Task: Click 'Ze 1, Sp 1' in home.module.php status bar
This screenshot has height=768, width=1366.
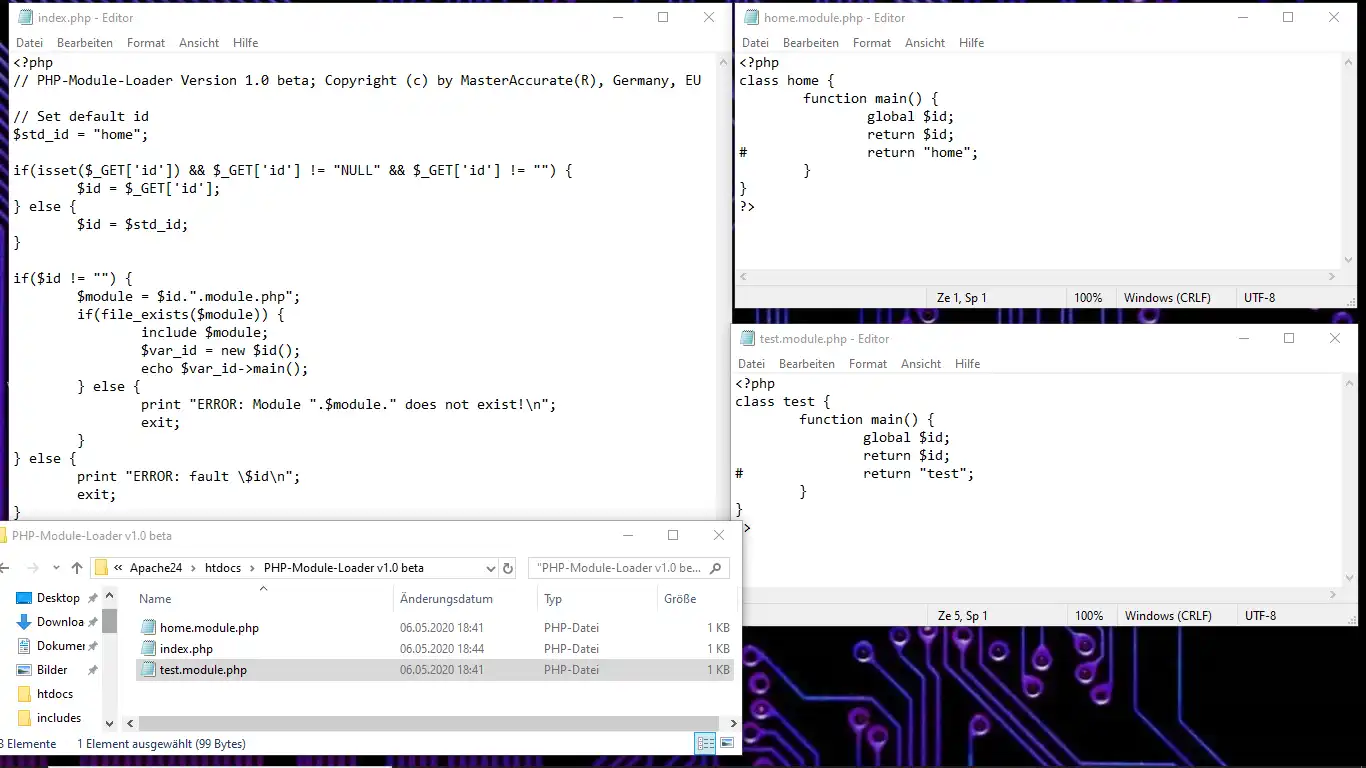Action: pyautogui.click(x=962, y=298)
